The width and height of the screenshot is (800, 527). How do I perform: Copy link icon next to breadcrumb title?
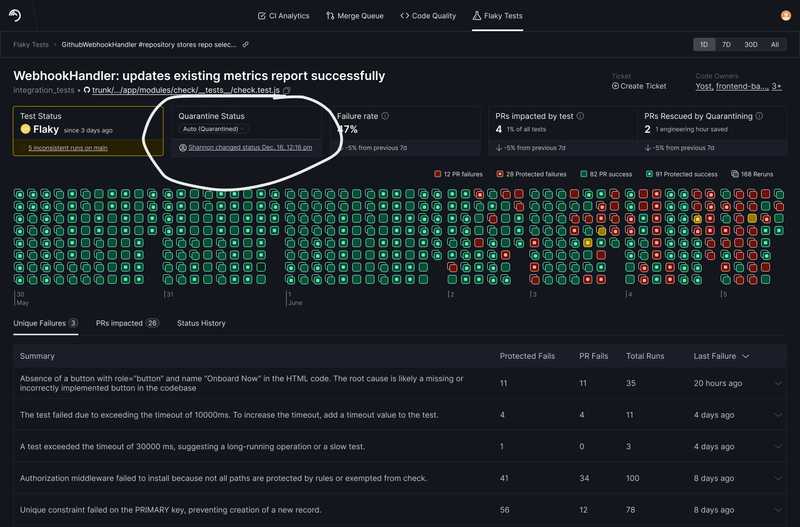245,44
